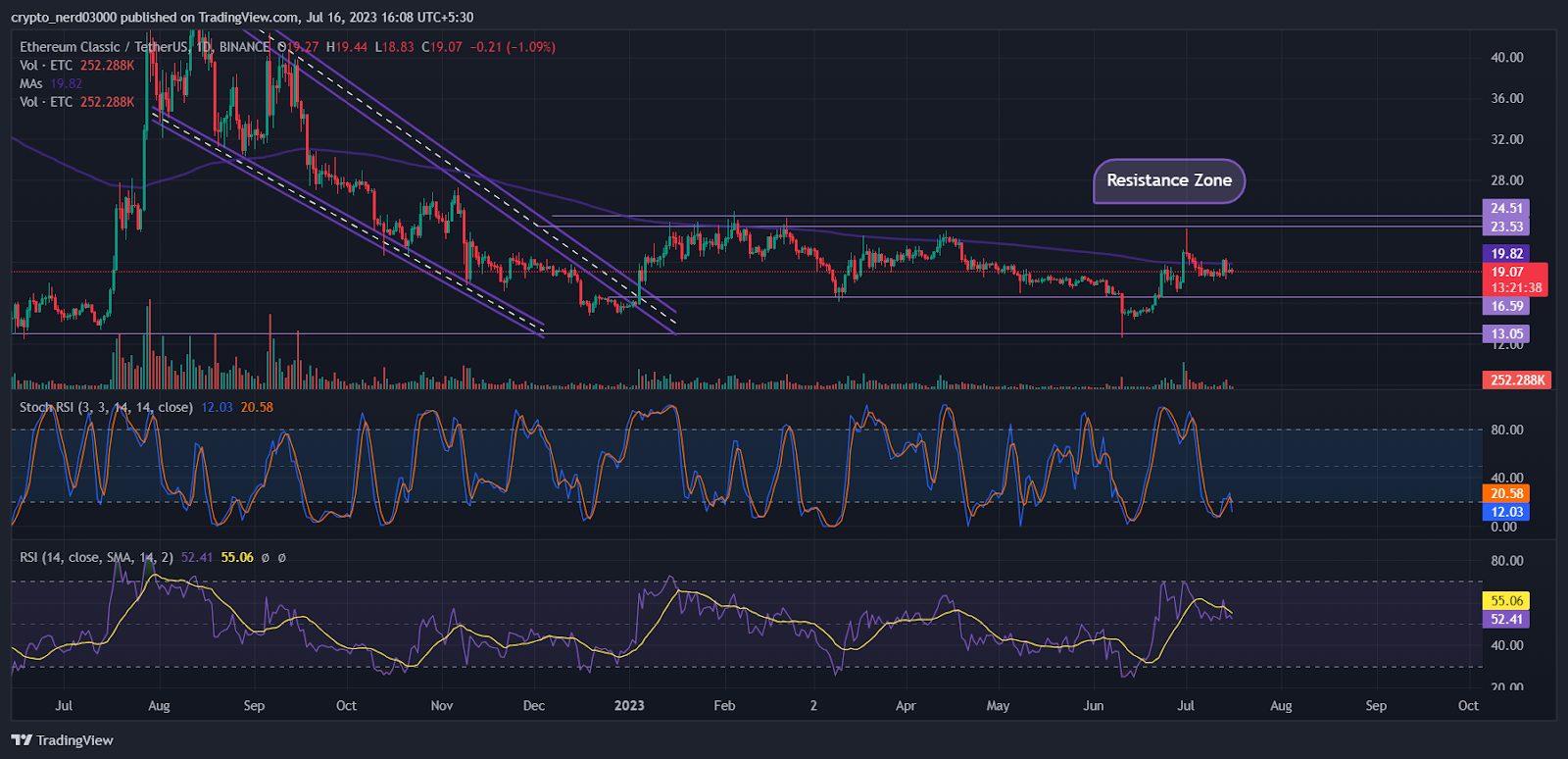Viewport: 1568px width, 759px height.
Task: Select the Stoch RSI indicator legend
Action: click(x=146, y=407)
